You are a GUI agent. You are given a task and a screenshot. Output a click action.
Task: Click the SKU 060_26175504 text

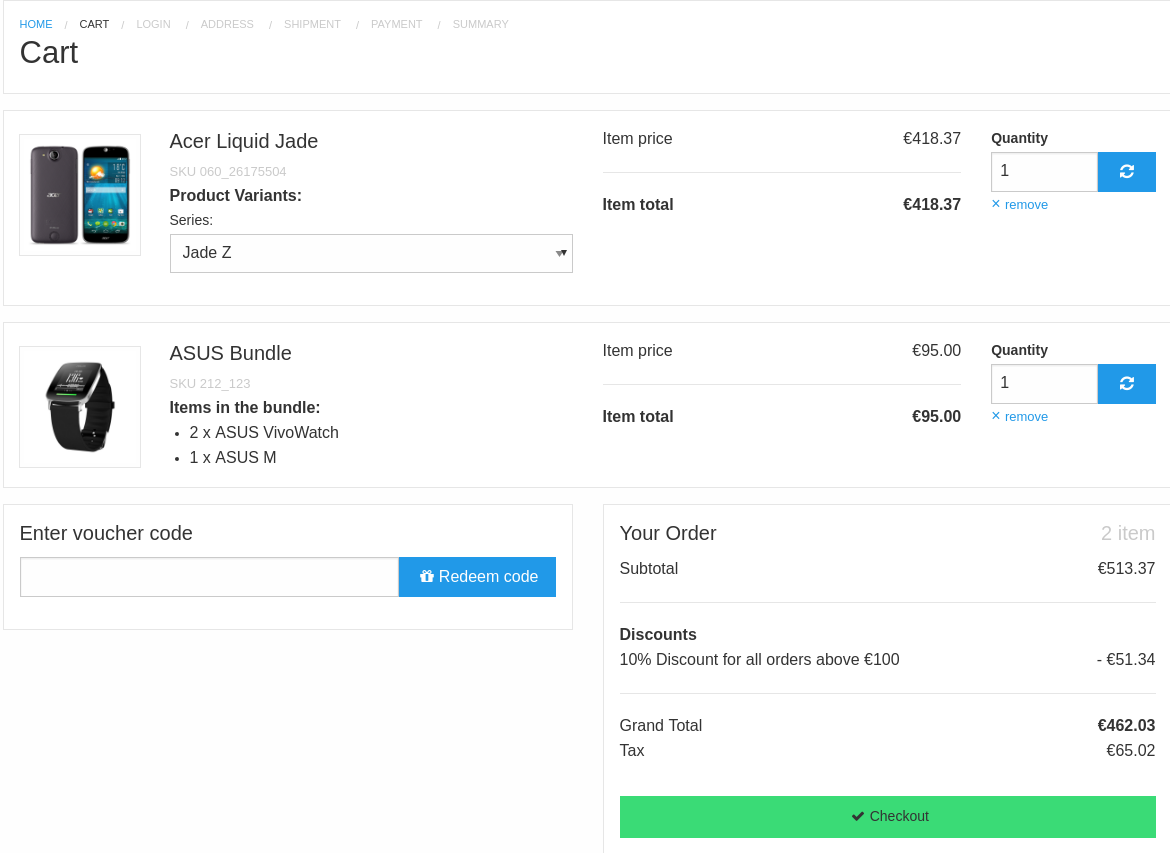tap(228, 172)
